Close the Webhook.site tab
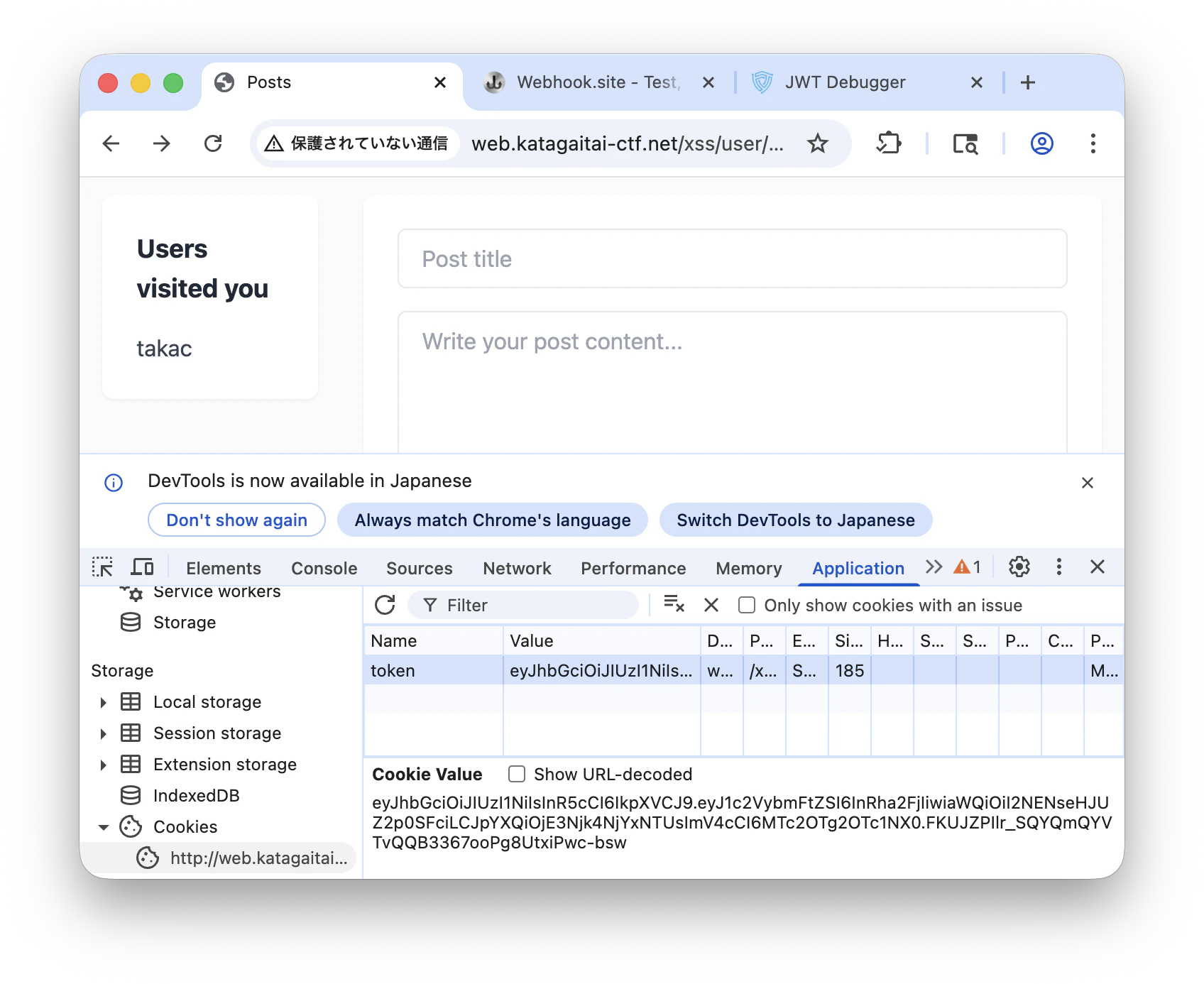This screenshot has height=984, width=1204. click(708, 82)
